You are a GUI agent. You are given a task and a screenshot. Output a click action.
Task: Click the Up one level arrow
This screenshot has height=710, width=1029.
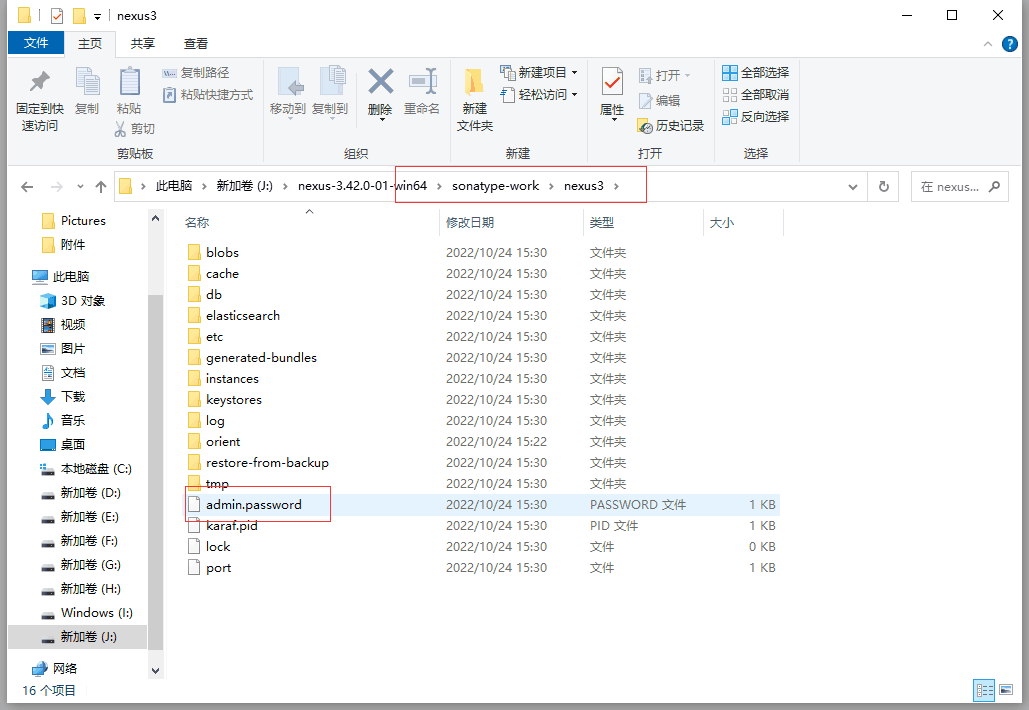click(100, 187)
